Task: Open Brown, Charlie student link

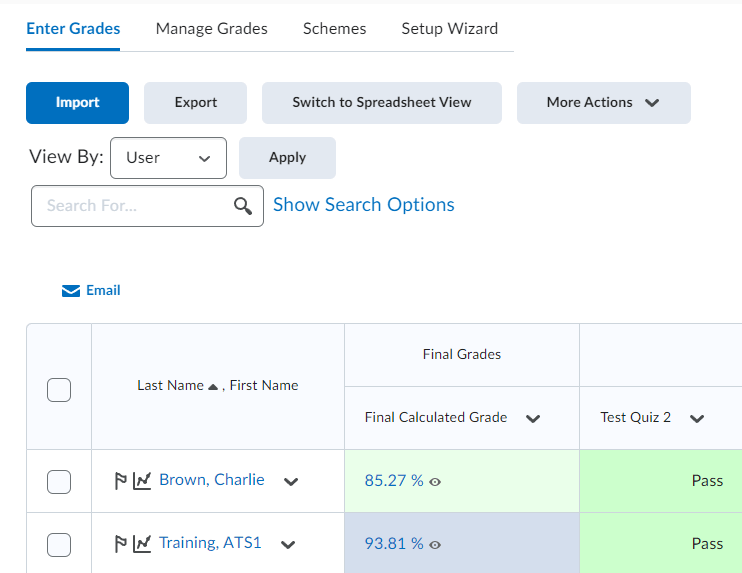Action: [212, 480]
